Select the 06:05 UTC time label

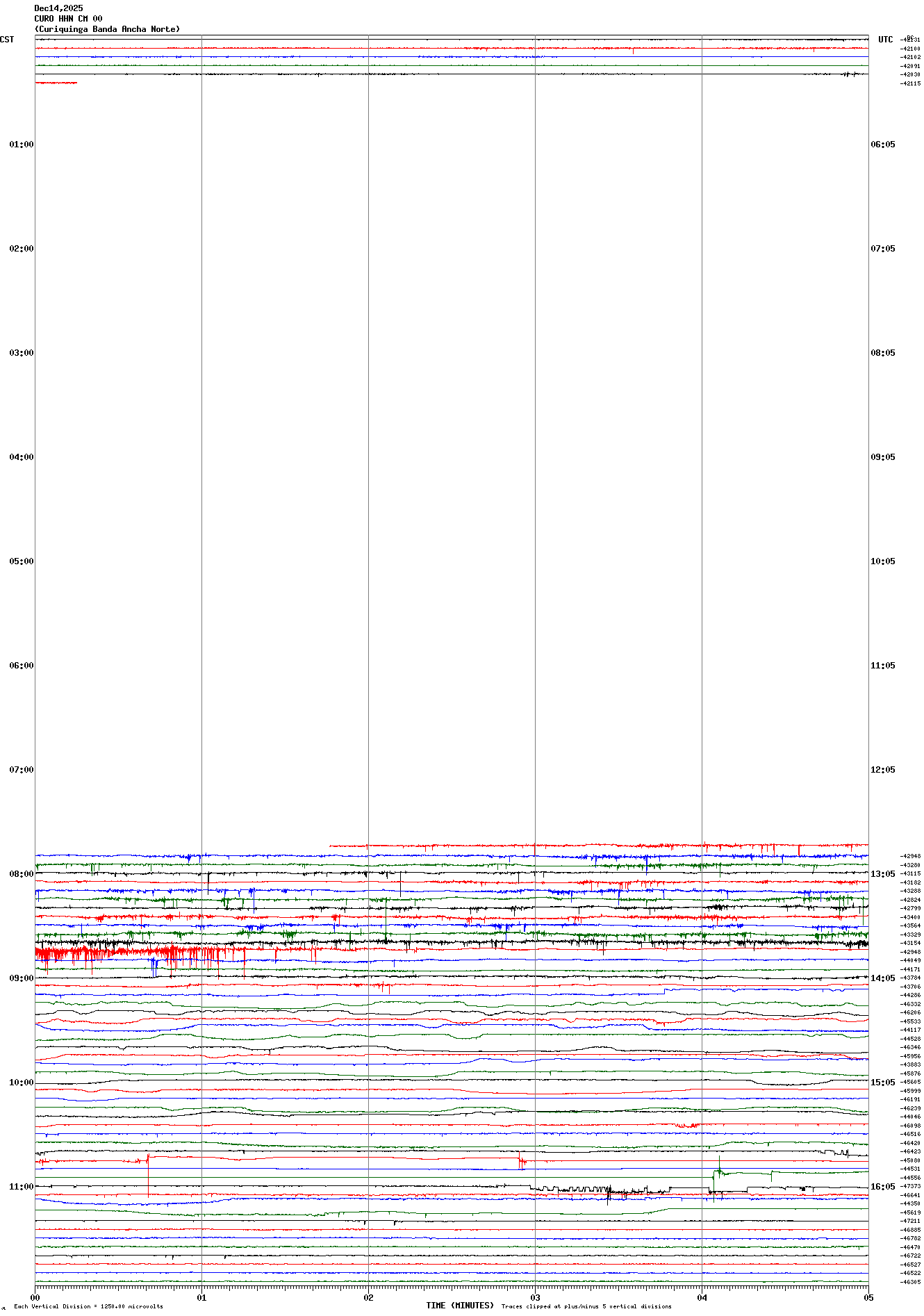[x=882, y=145]
